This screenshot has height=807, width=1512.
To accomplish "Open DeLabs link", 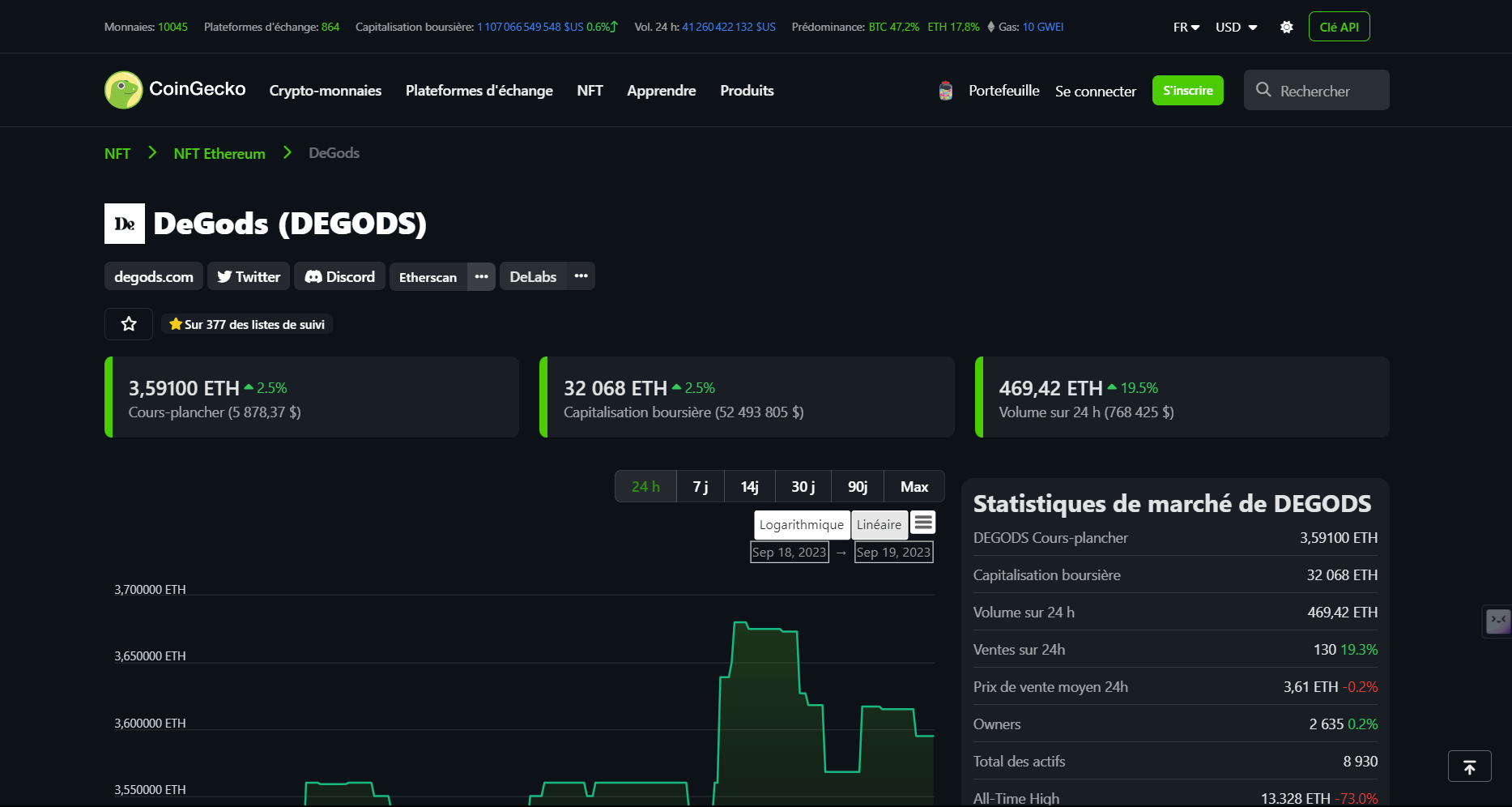I will [533, 276].
